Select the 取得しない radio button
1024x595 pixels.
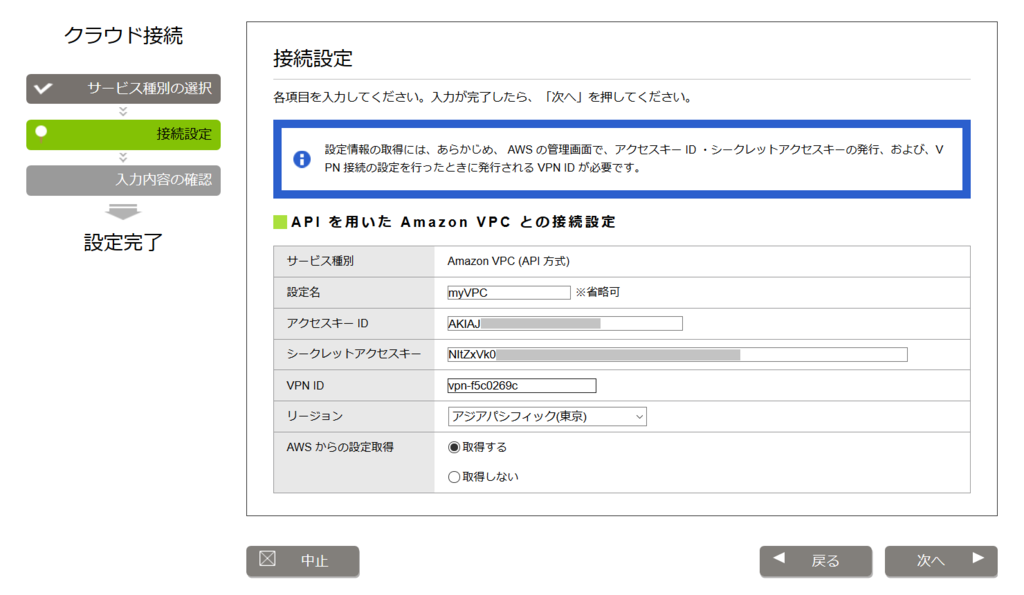(454, 477)
